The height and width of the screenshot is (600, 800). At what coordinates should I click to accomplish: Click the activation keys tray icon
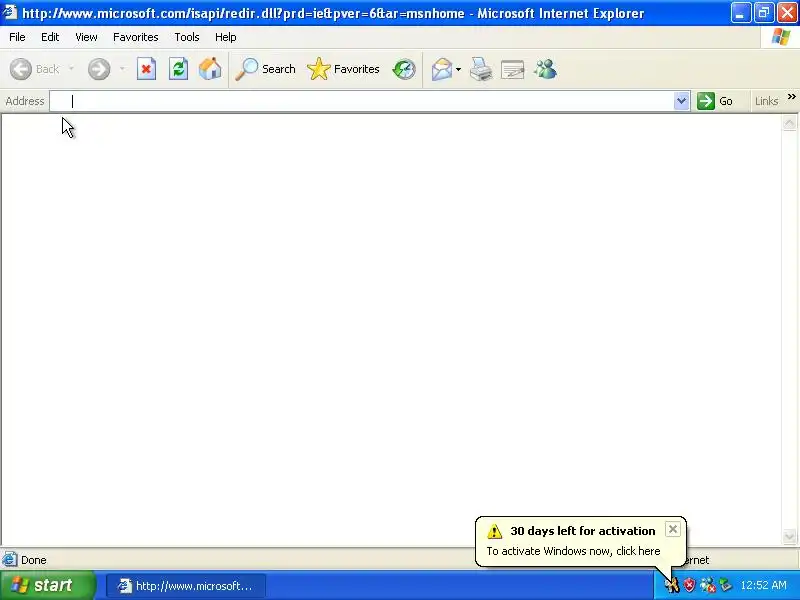point(671,585)
